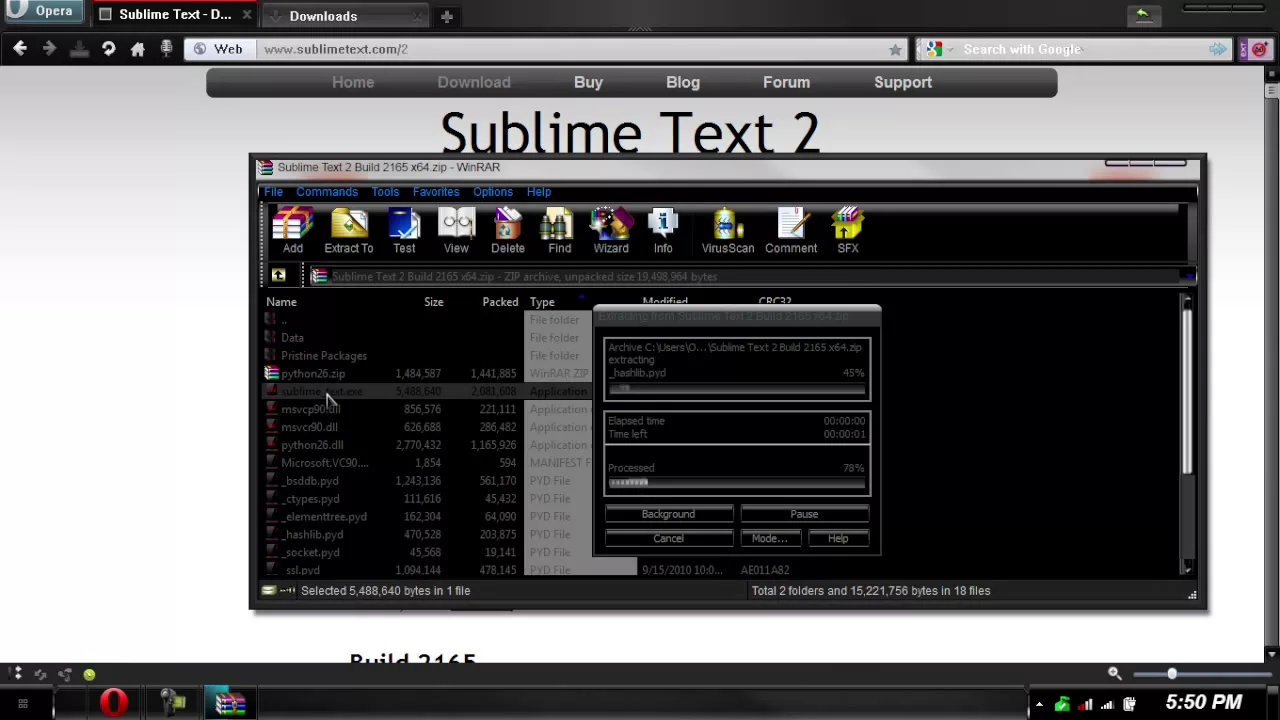This screenshot has height=720, width=1280.
Task: Open WinRAR File menu
Action: [x=273, y=192]
